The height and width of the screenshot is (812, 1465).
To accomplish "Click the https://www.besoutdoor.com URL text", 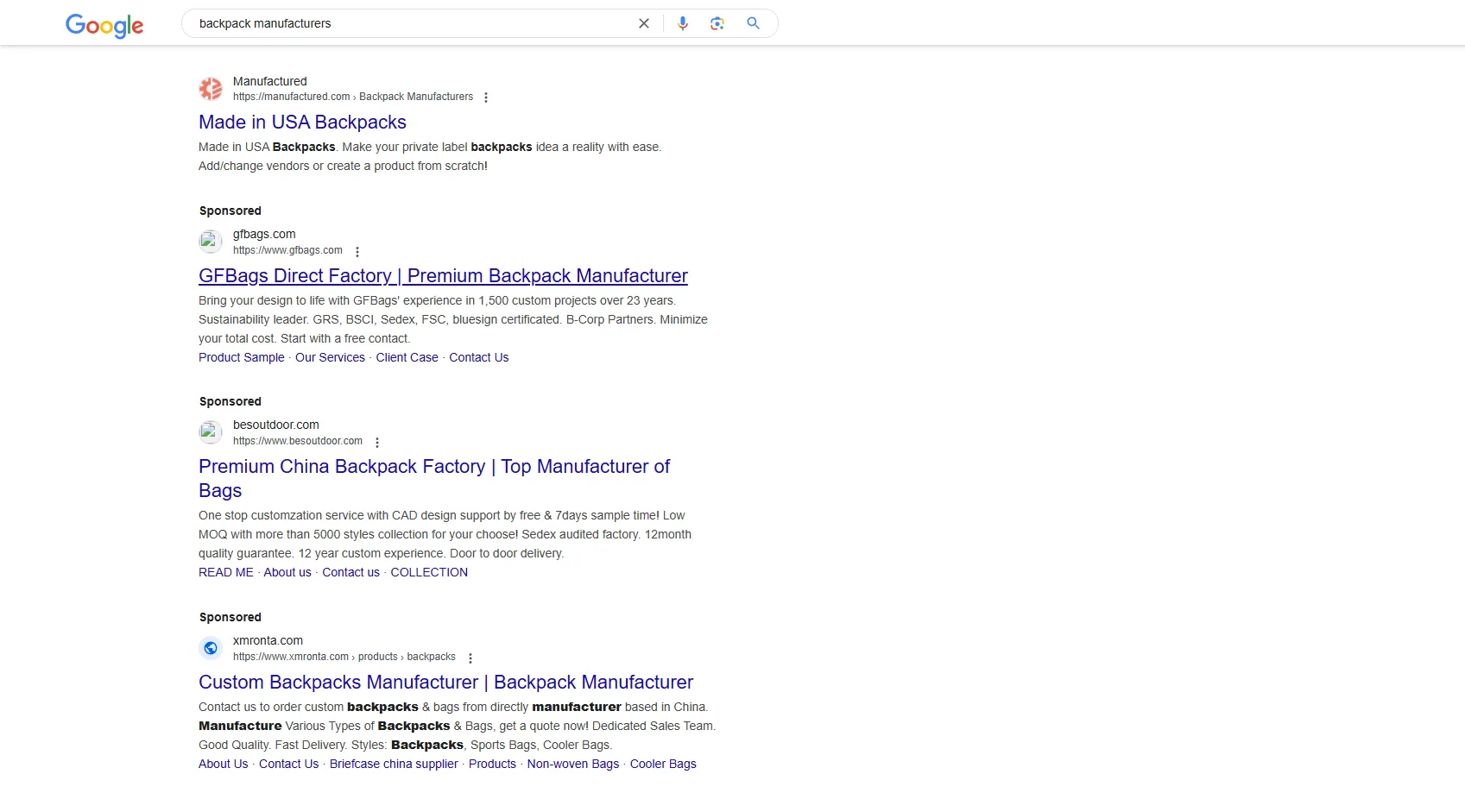I will point(298,441).
